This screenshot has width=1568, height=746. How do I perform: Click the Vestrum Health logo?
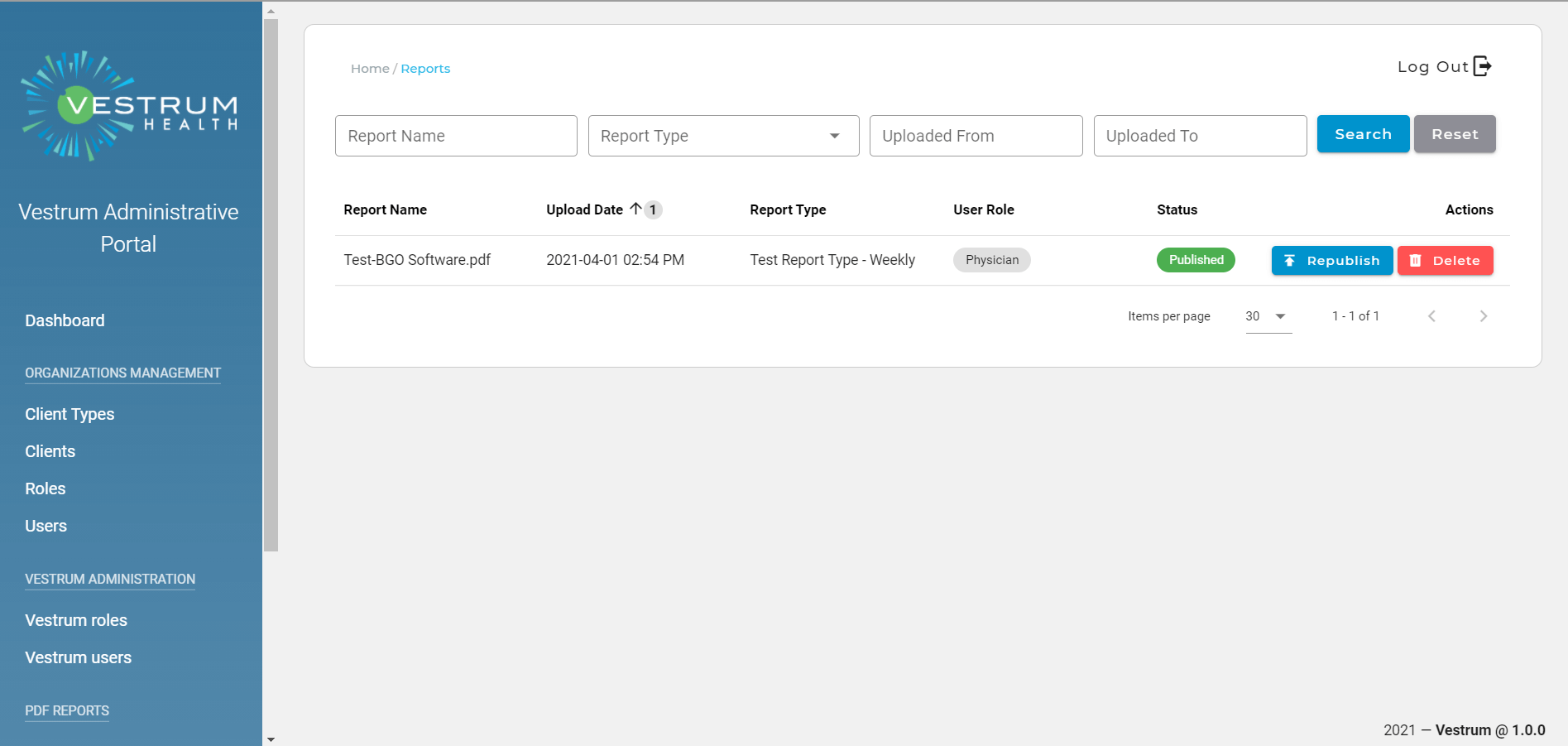pos(129,106)
